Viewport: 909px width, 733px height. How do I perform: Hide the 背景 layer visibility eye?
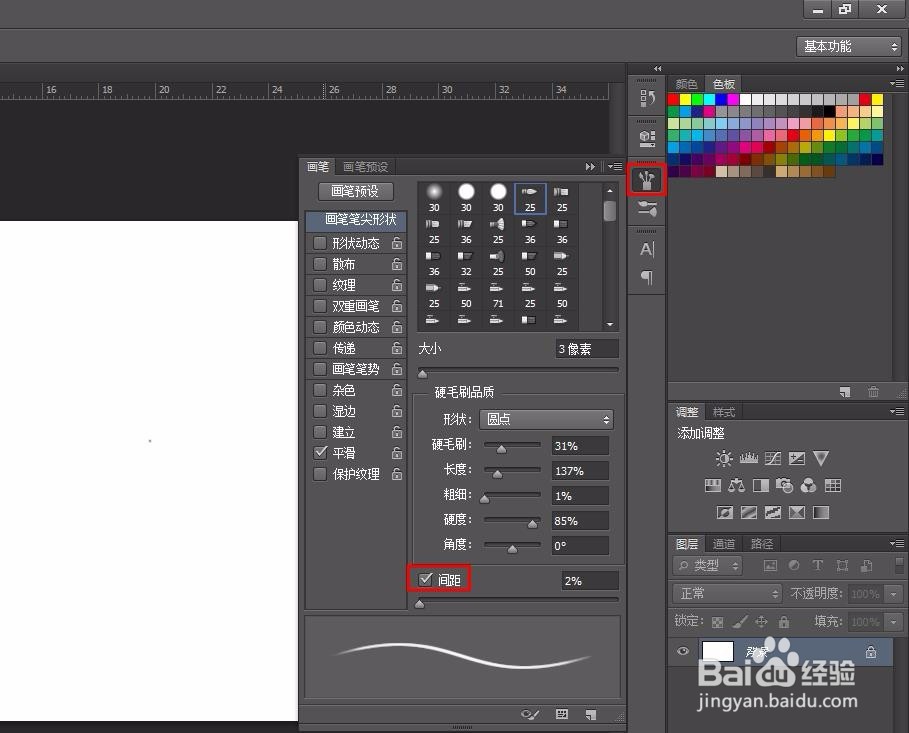point(683,651)
